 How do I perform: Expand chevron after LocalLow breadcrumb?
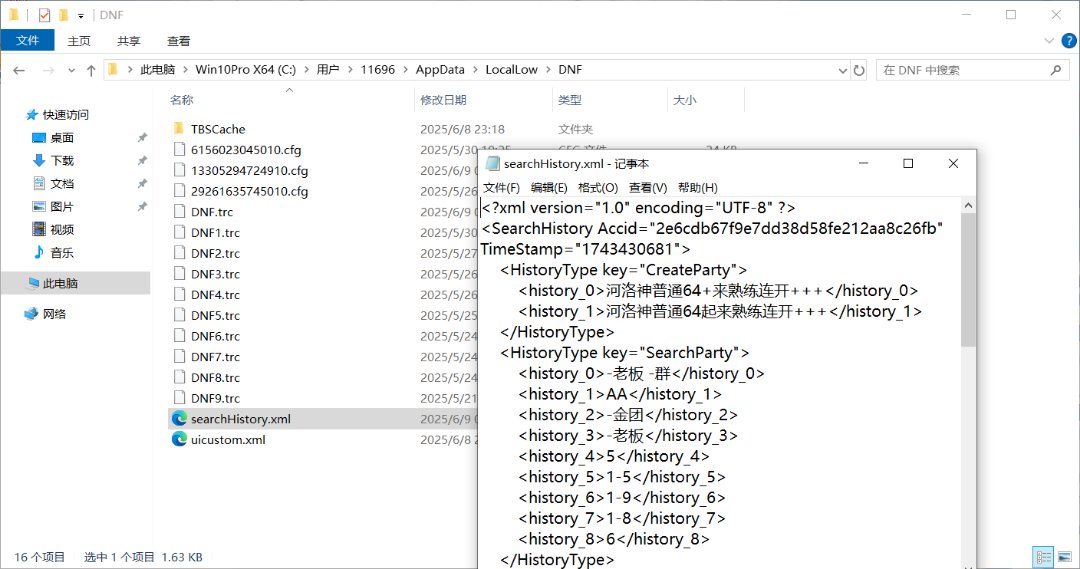[x=548, y=70]
